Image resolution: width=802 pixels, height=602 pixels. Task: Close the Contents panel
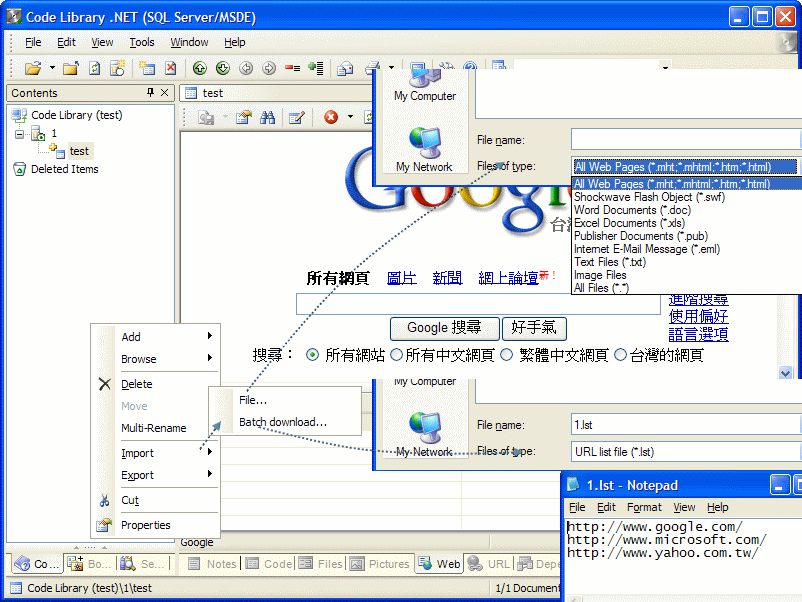pyautogui.click(x=164, y=93)
